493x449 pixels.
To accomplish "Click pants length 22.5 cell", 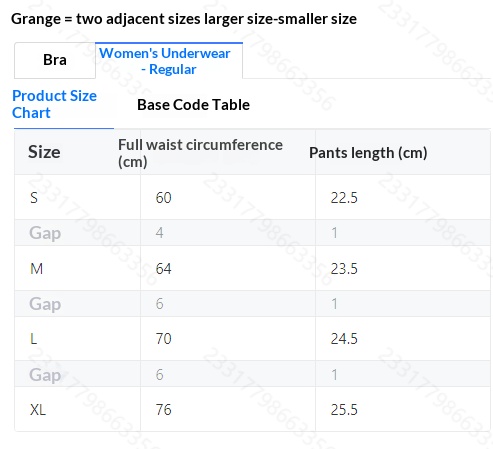I will [344, 198].
